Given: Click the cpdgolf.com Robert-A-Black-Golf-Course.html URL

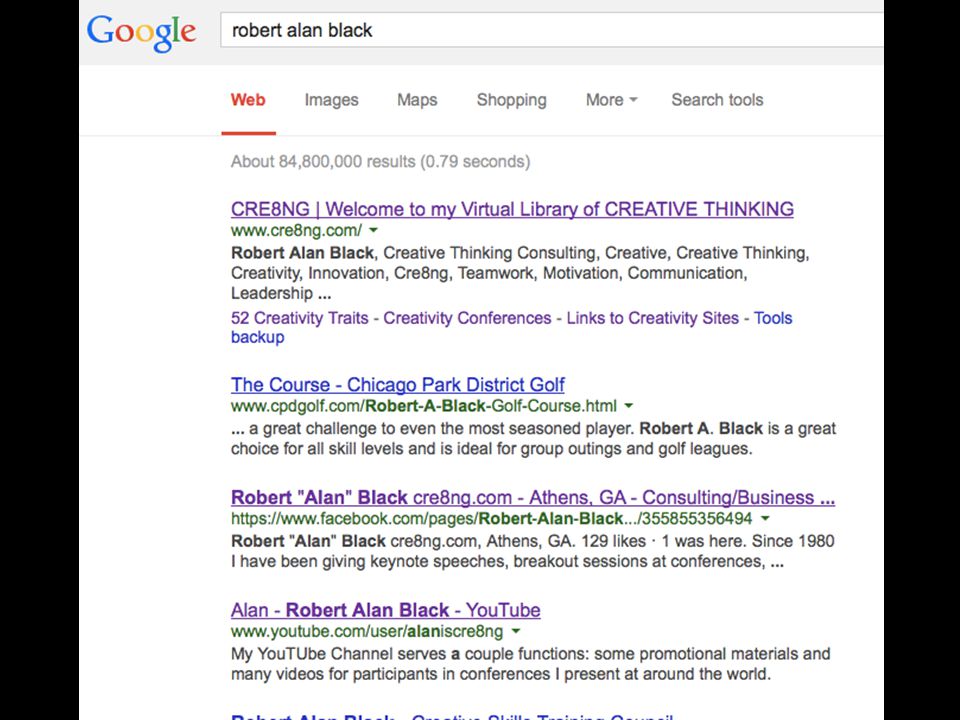Looking at the screenshot, I should pyautogui.click(x=424, y=406).
